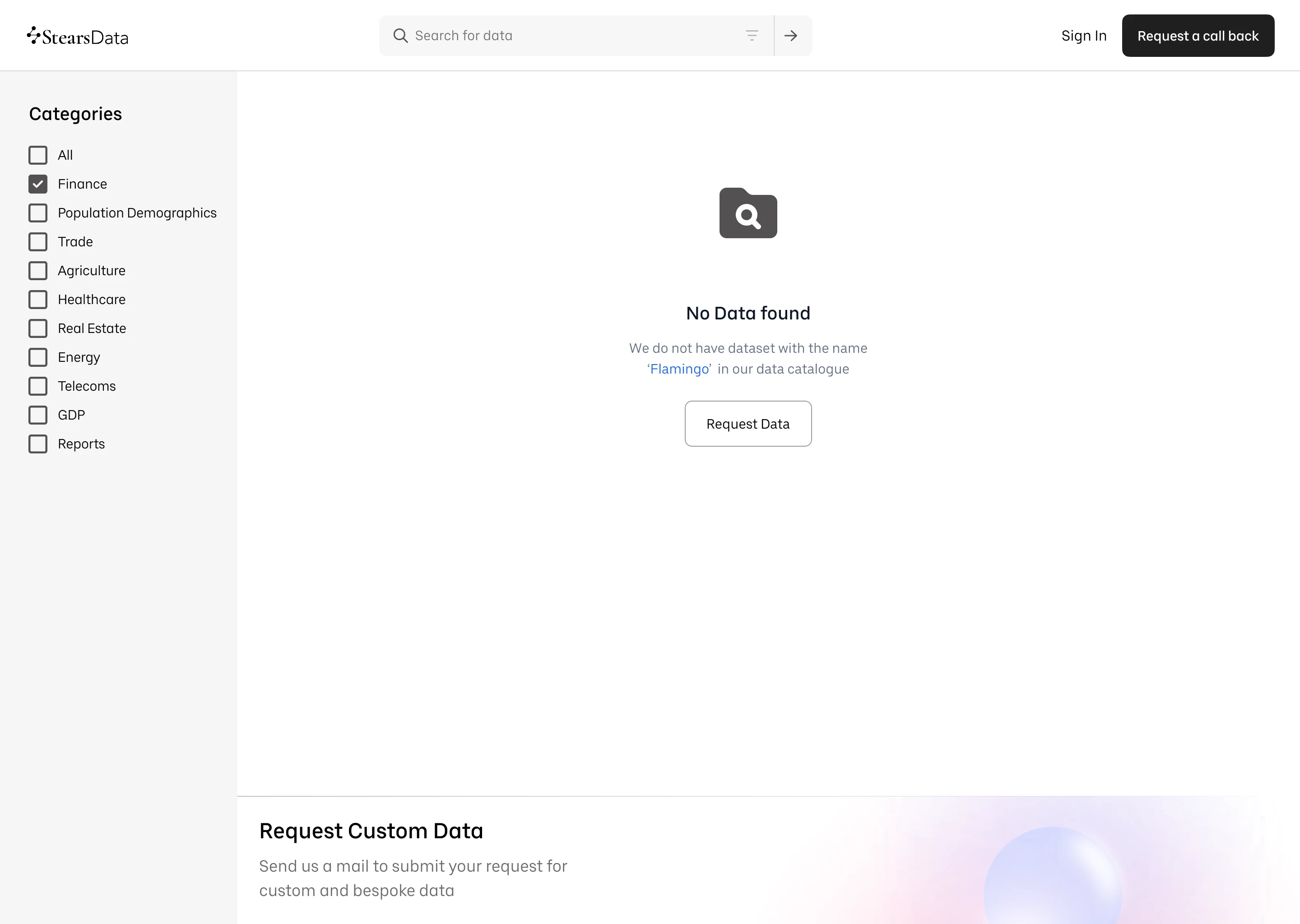Screen dimensions: 1300x924
Task: Open the search filter options icon
Action: 752,36
